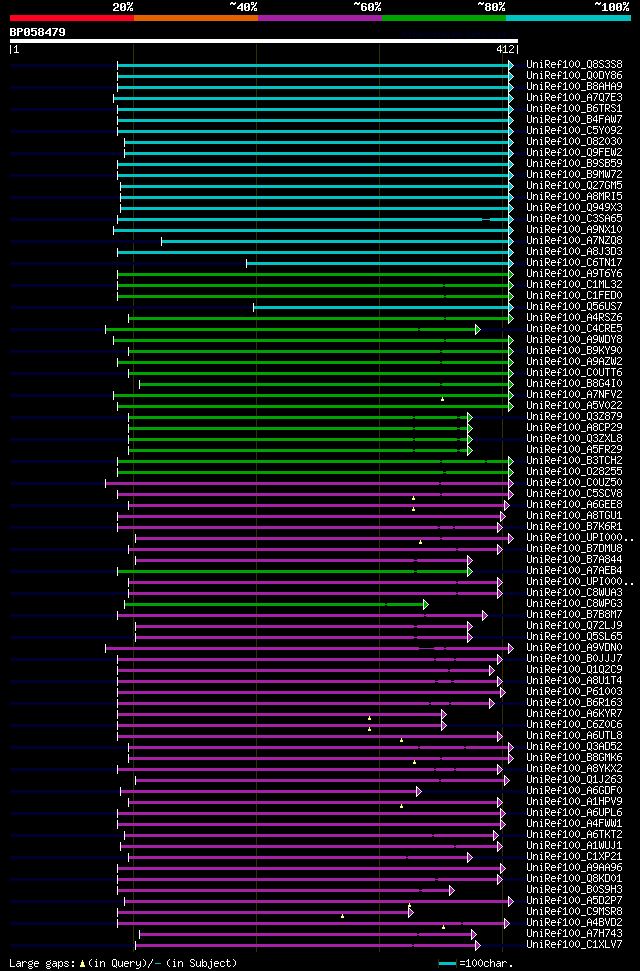Click the purple alignment bar for UniRef100_A6KYR7
The height and width of the screenshot is (971, 640).
(281, 714)
